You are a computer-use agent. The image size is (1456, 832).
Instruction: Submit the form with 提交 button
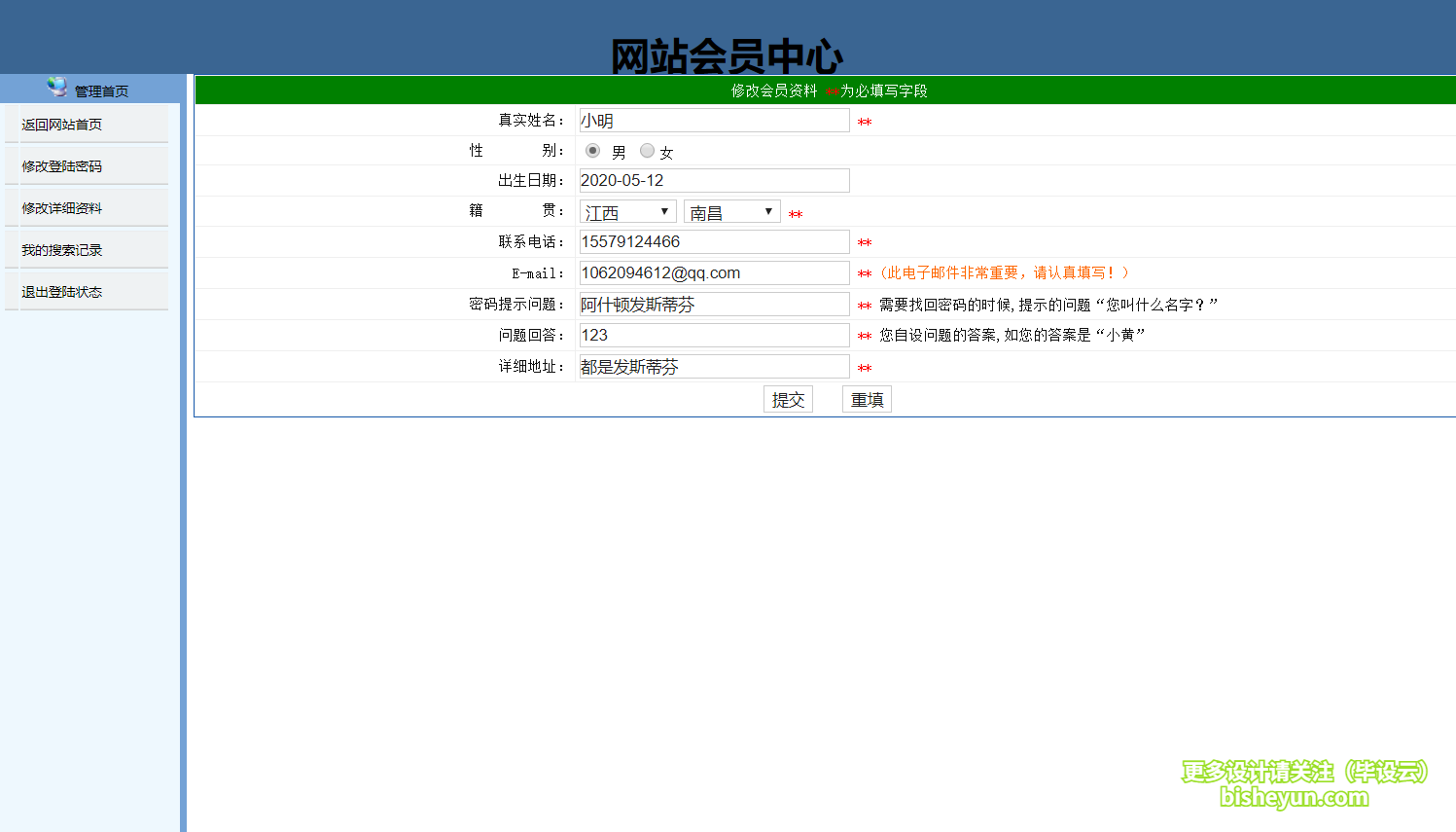coord(788,399)
